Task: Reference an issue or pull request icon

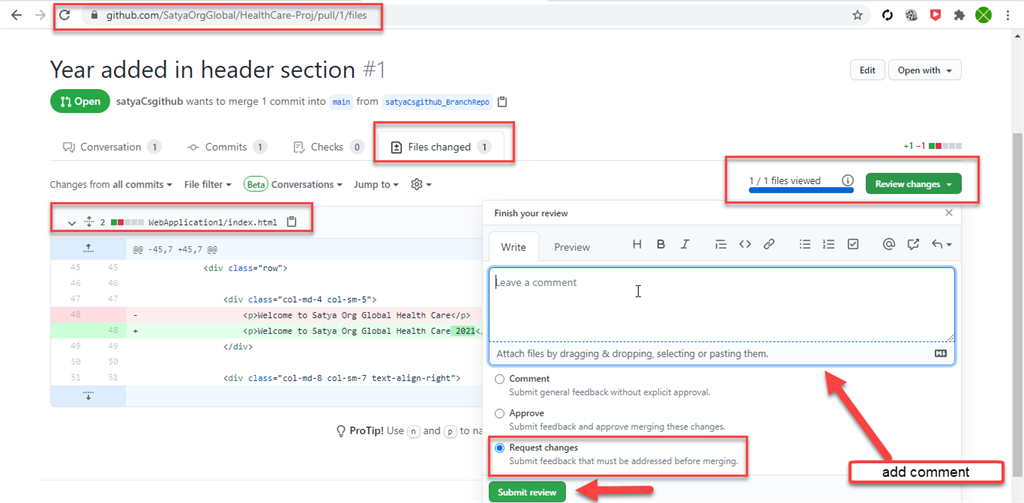Action: point(913,244)
